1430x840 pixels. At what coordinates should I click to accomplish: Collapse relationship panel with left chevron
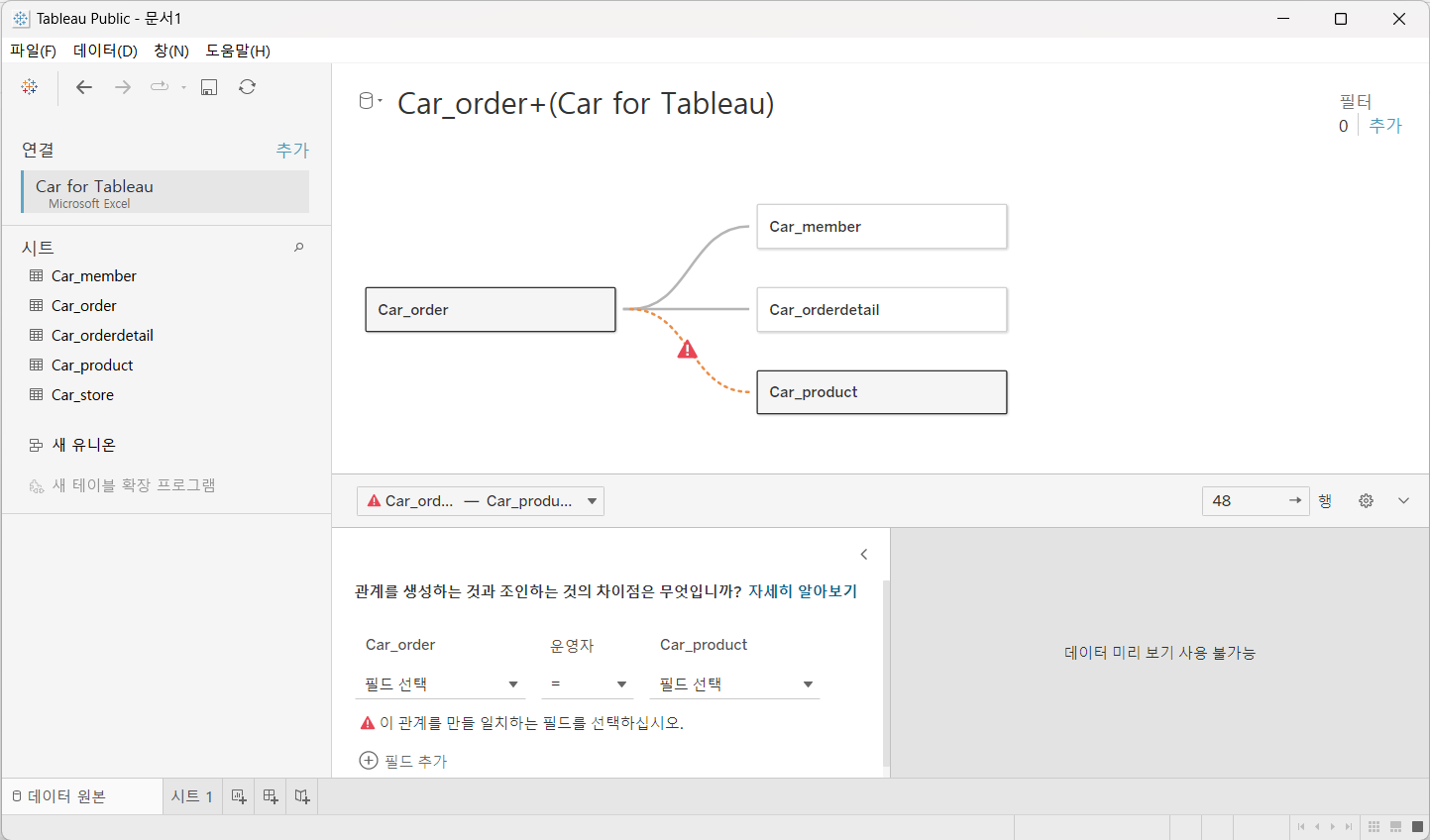pyautogui.click(x=864, y=555)
